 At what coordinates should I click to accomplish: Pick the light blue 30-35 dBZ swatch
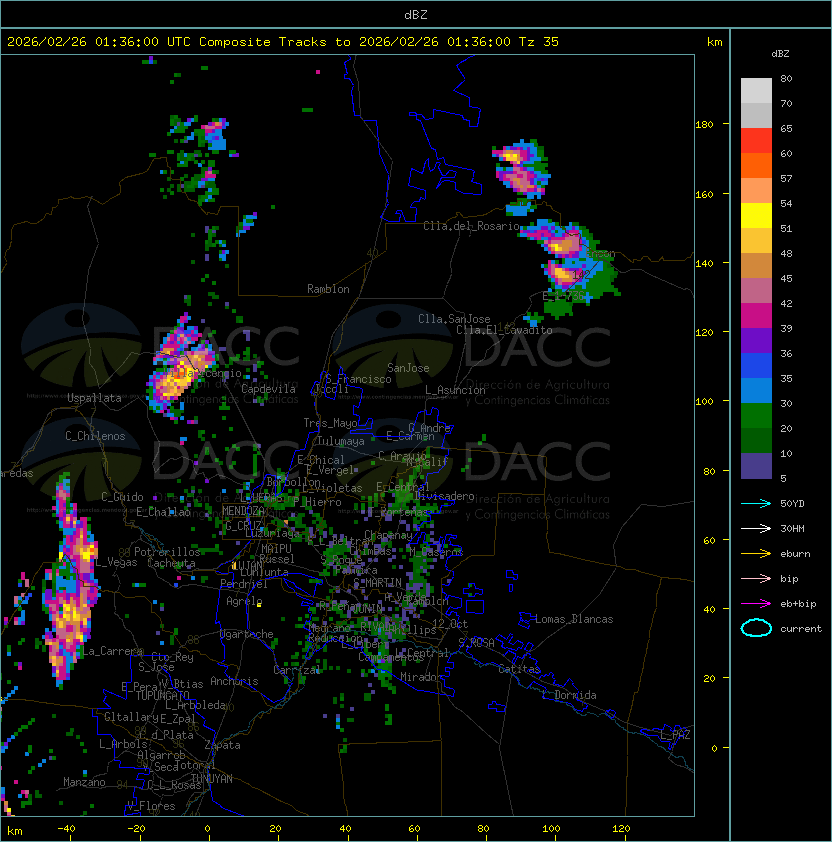(x=756, y=391)
